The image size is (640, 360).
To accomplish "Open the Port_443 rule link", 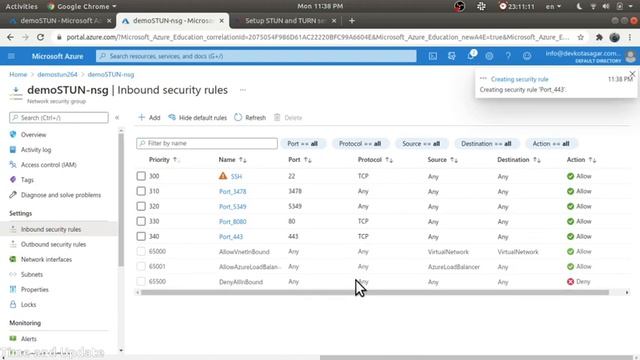I will (x=231, y=237).
